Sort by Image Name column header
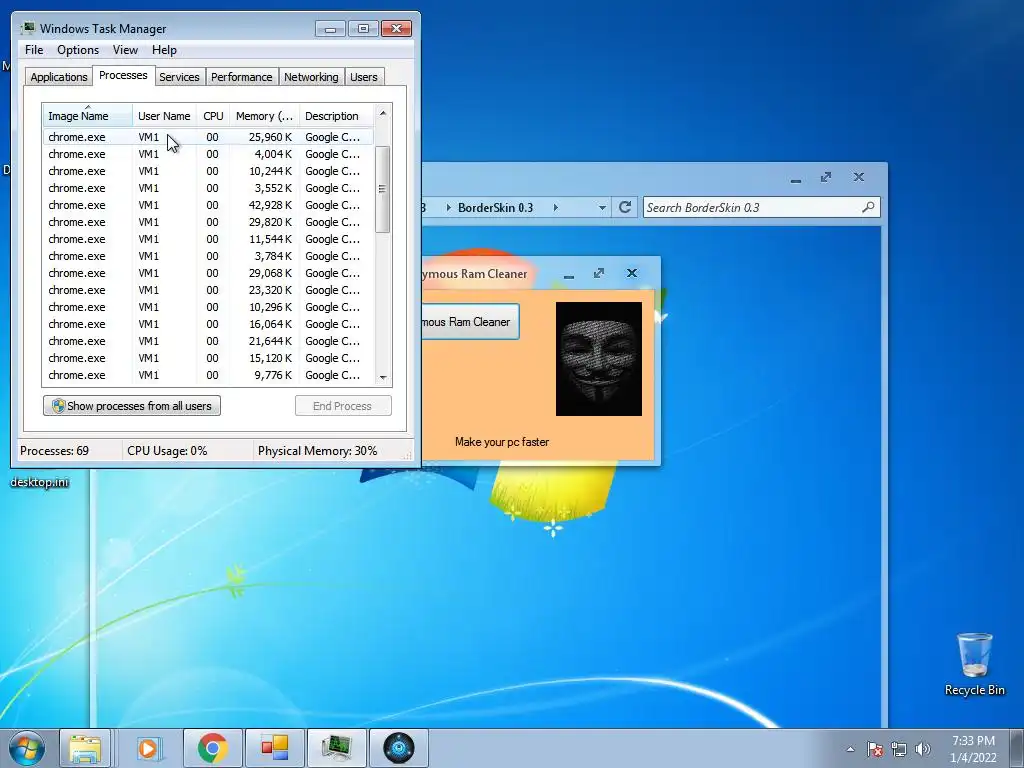The height and width of the screenshot is (768, 1024). coord(88,116)
